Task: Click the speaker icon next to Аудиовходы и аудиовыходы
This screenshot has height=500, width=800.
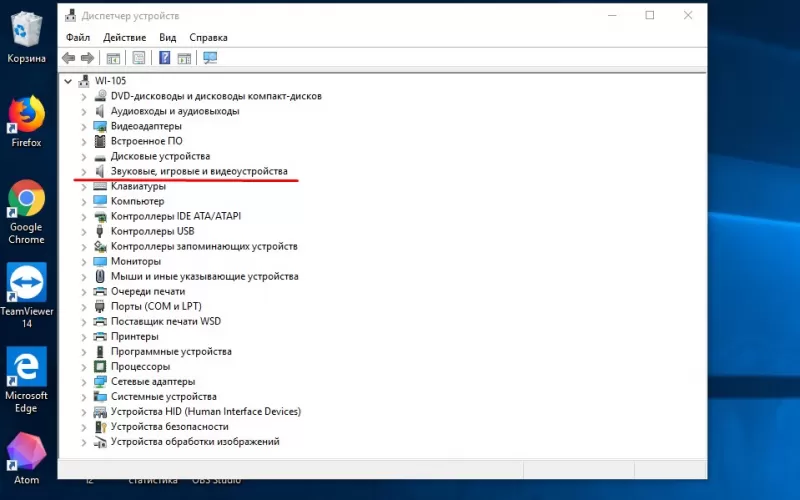Action: pyautogui.click(x=100, y=111)
